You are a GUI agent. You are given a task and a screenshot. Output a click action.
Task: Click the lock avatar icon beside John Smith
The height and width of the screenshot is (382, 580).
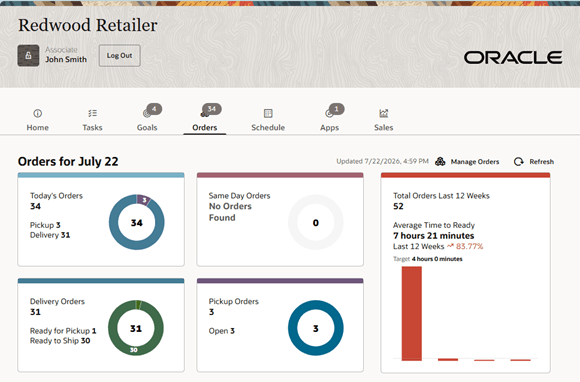pyautogui.click(x=28, y=56)
